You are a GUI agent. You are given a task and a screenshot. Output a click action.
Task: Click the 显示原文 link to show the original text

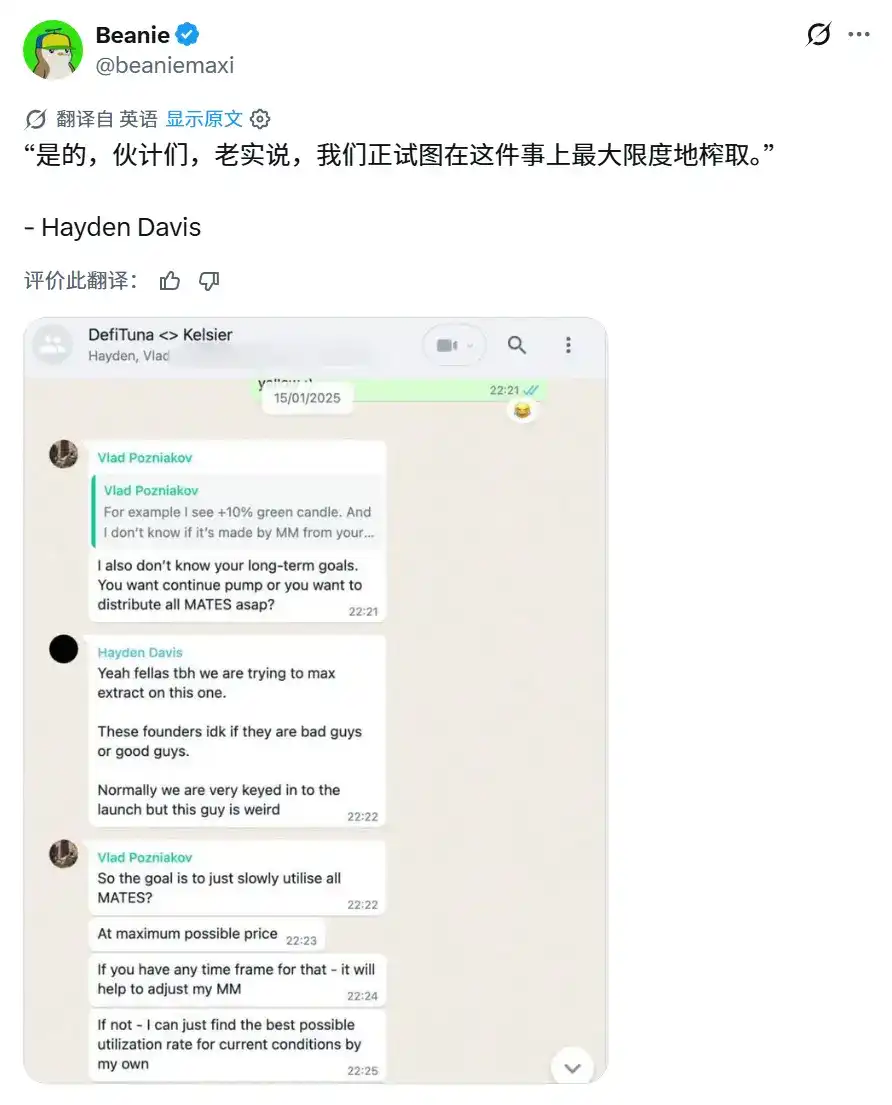(x=204, y=119)
